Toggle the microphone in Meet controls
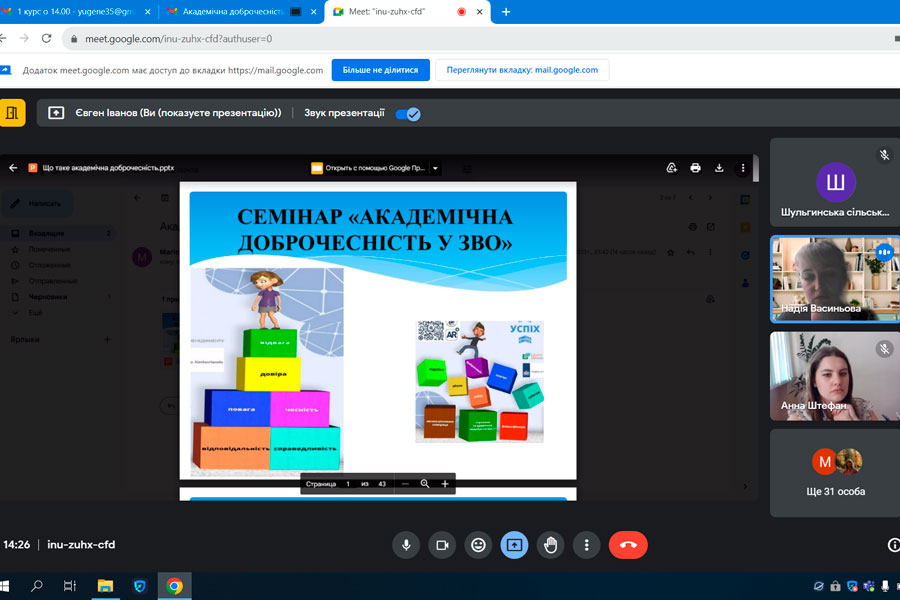 pos(406,545)
